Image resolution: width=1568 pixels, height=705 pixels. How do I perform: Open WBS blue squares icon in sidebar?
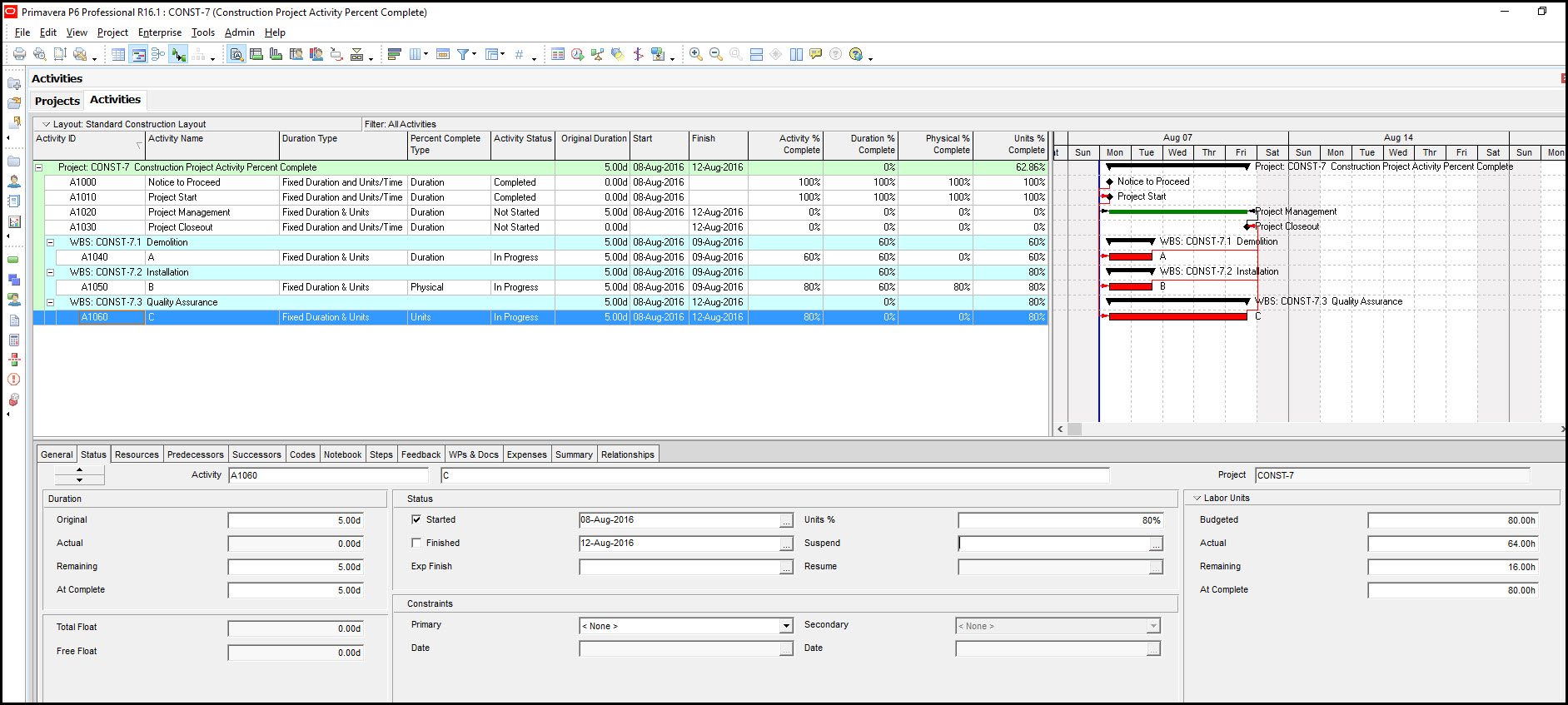coord(14,280)
